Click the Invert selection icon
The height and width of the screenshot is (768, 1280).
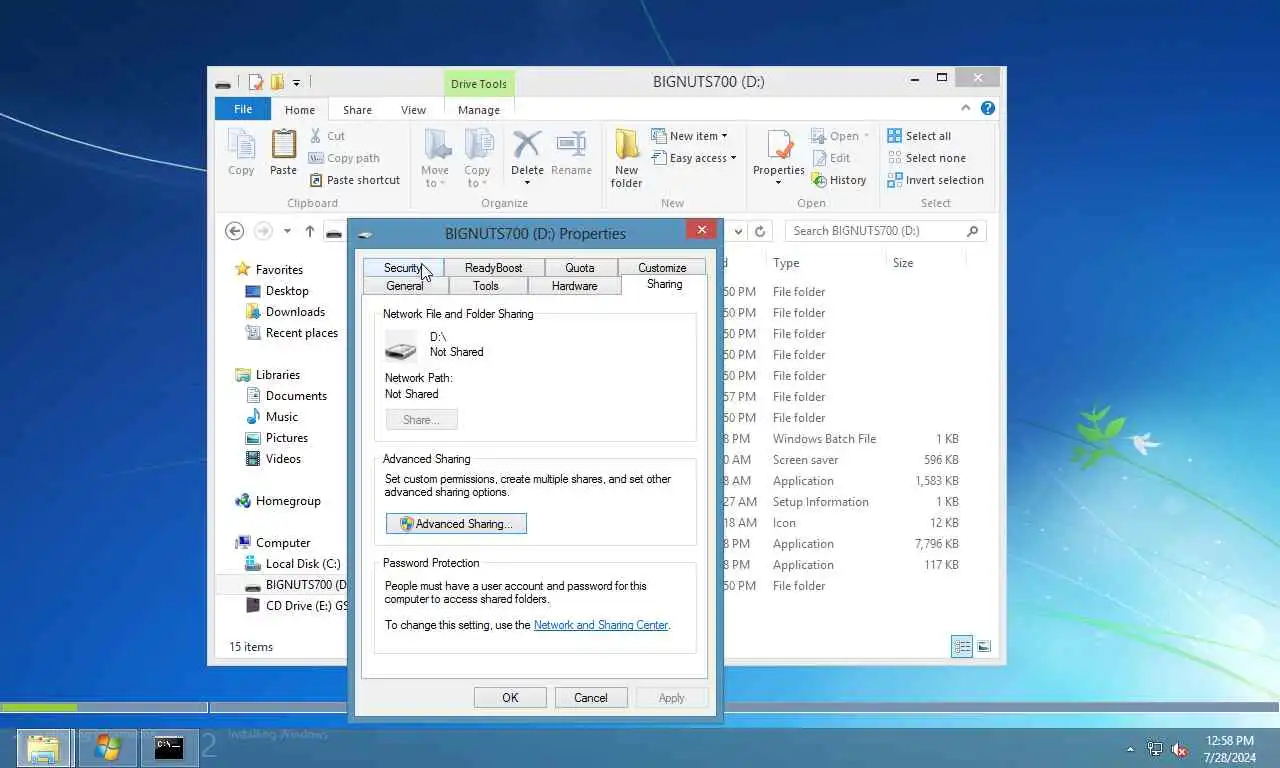click(x=895, y=180)
